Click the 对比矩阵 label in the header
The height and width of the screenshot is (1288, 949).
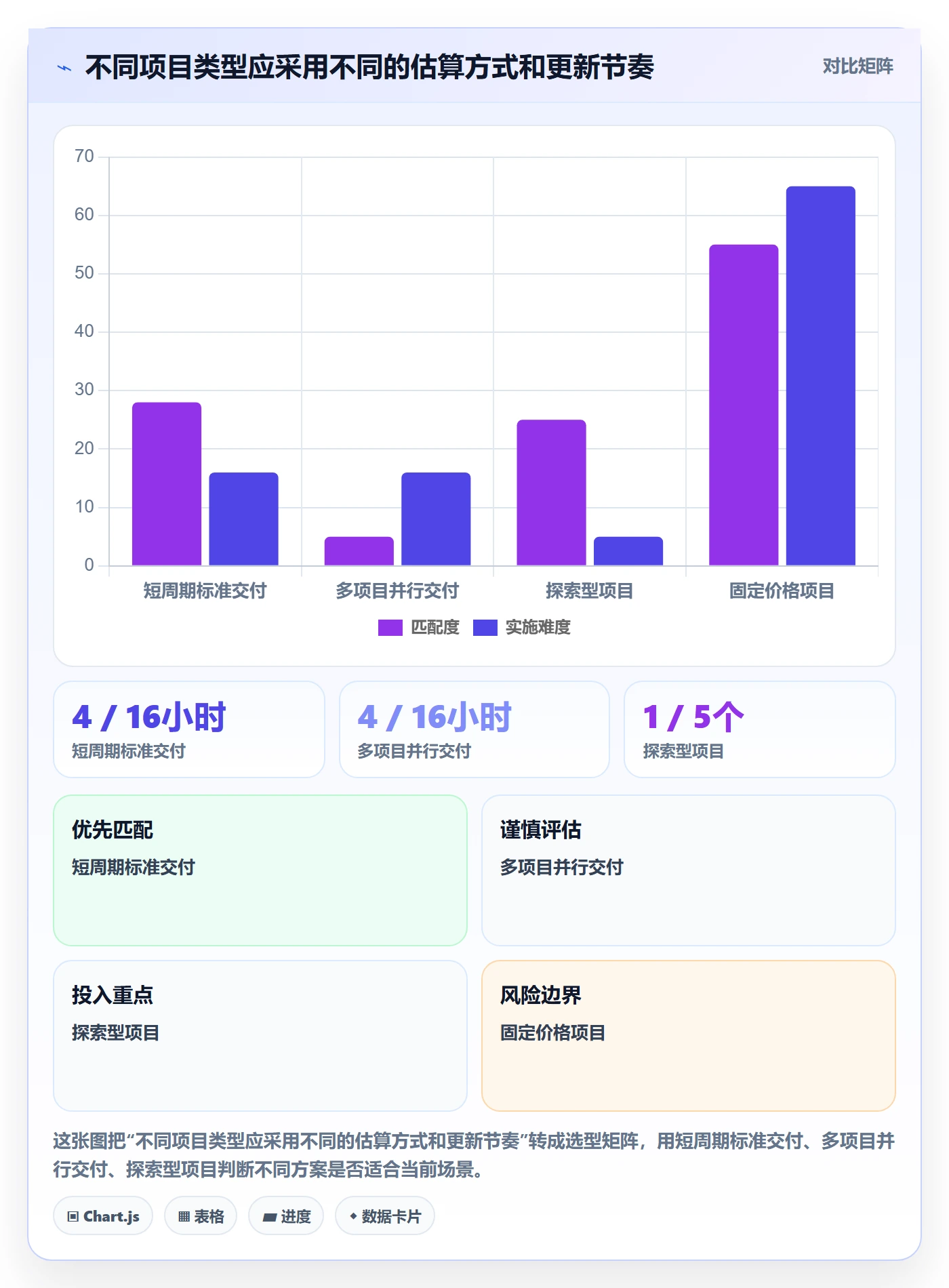tap(857, 66)
